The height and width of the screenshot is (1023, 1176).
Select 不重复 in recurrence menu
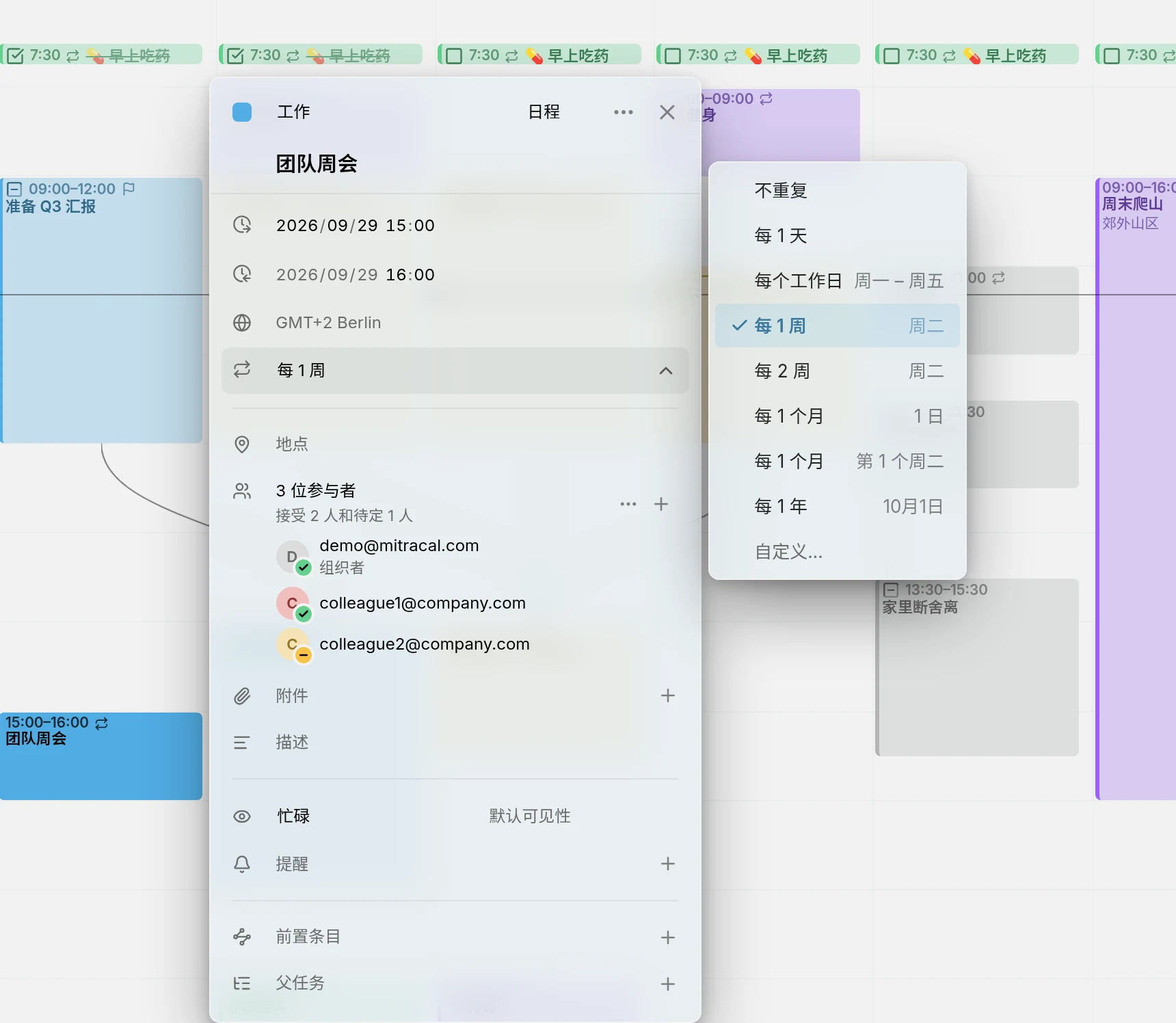tap(838, 190)
